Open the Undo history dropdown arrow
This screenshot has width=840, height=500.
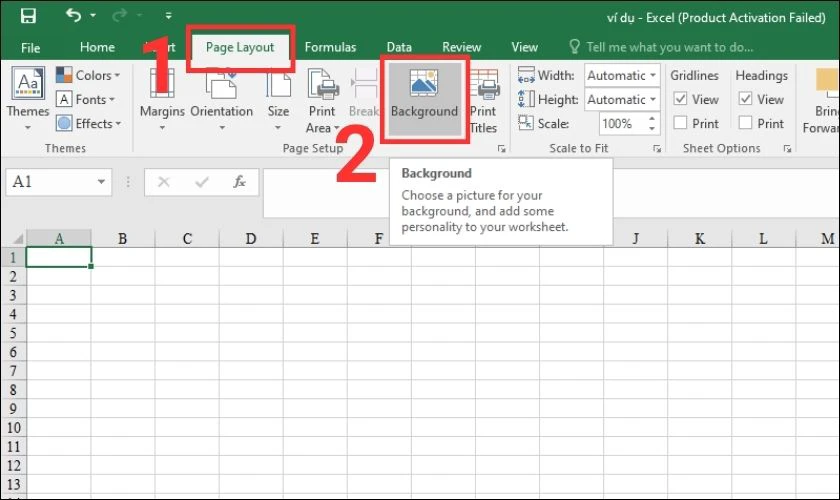[x=93, y=16]
